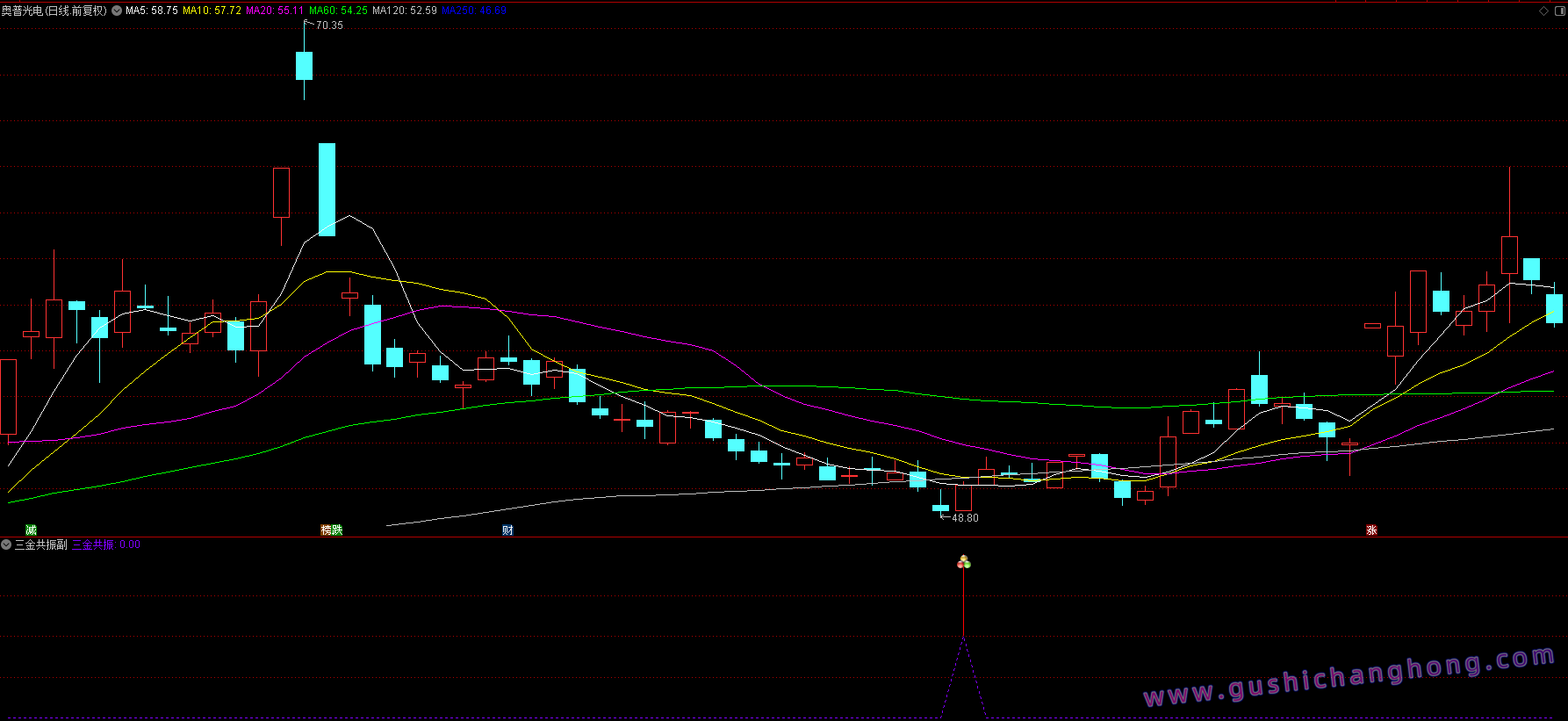Click the red 涨 event marker icon
The height and width of the screenshot is (721, 1568).
pyautogui.click(x=1371, y=530)
